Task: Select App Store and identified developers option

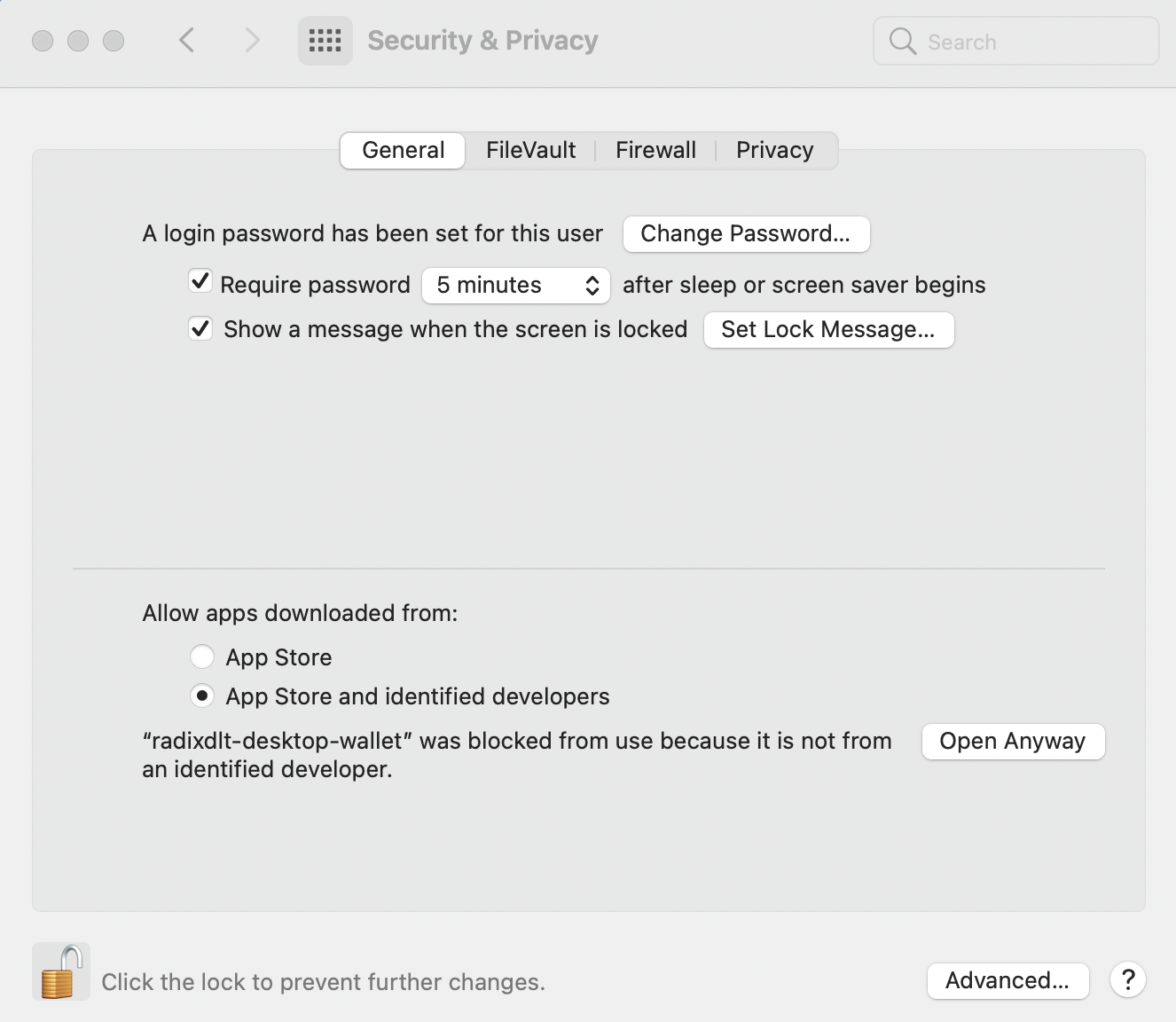Action: [x=202, y=696]
